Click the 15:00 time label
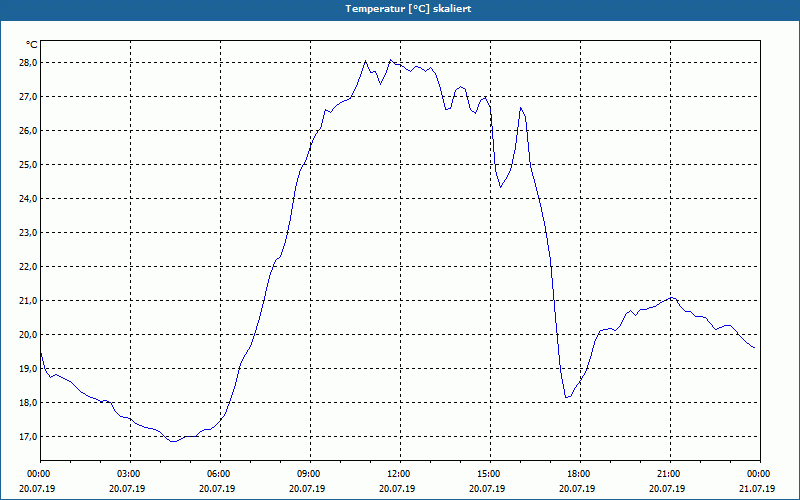800x500 pixels. click(x=490, y=474)
